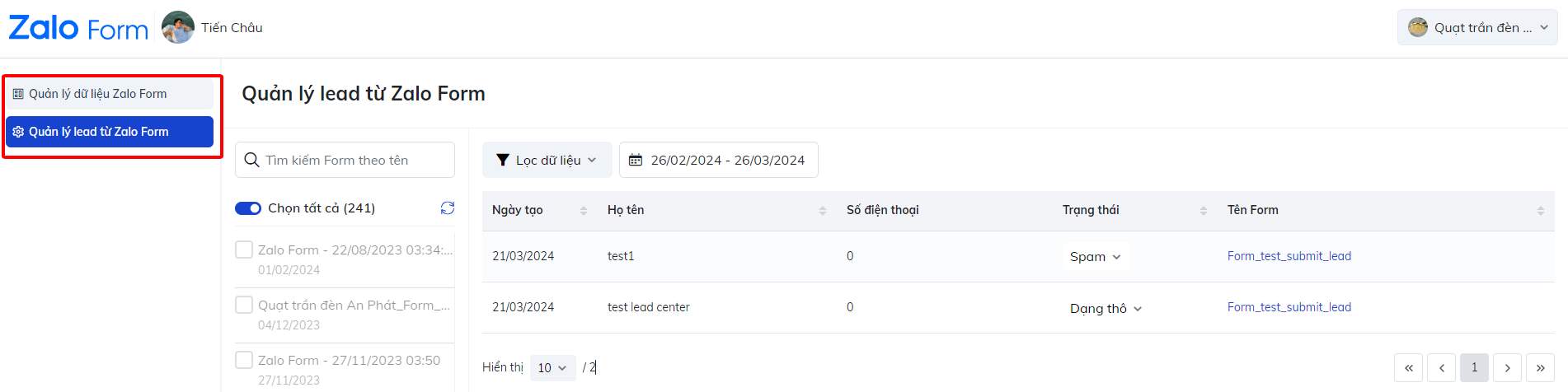The height and width of the screenshot is (392, 1568).
Task: Sort table by Ngày tạo column
Action: (584, 211)
